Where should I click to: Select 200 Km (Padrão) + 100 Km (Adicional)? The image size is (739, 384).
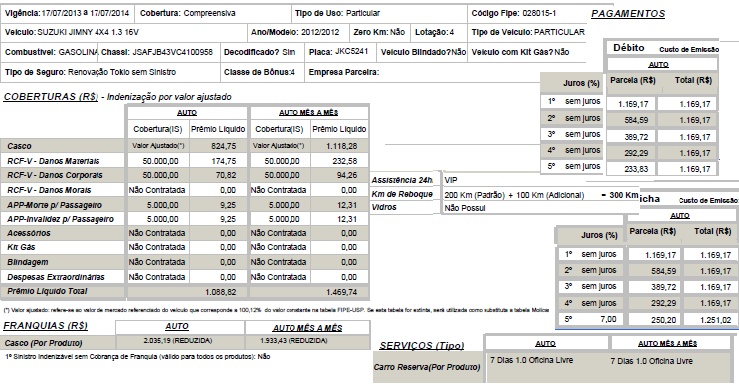coord(514,196)
